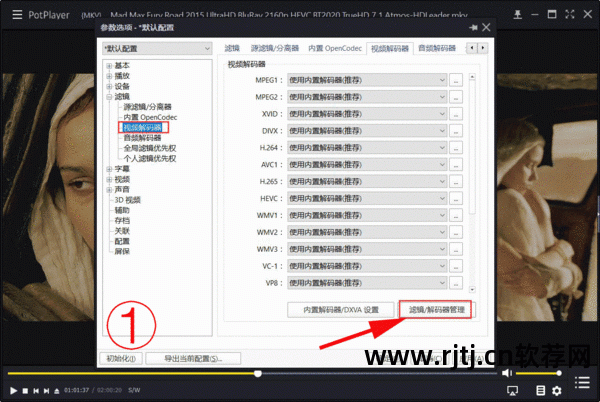This screenshot has height=402, width=600.
Task: Switch to the 内置 OpenCodec tab
Action: click(x=335, y=48)
